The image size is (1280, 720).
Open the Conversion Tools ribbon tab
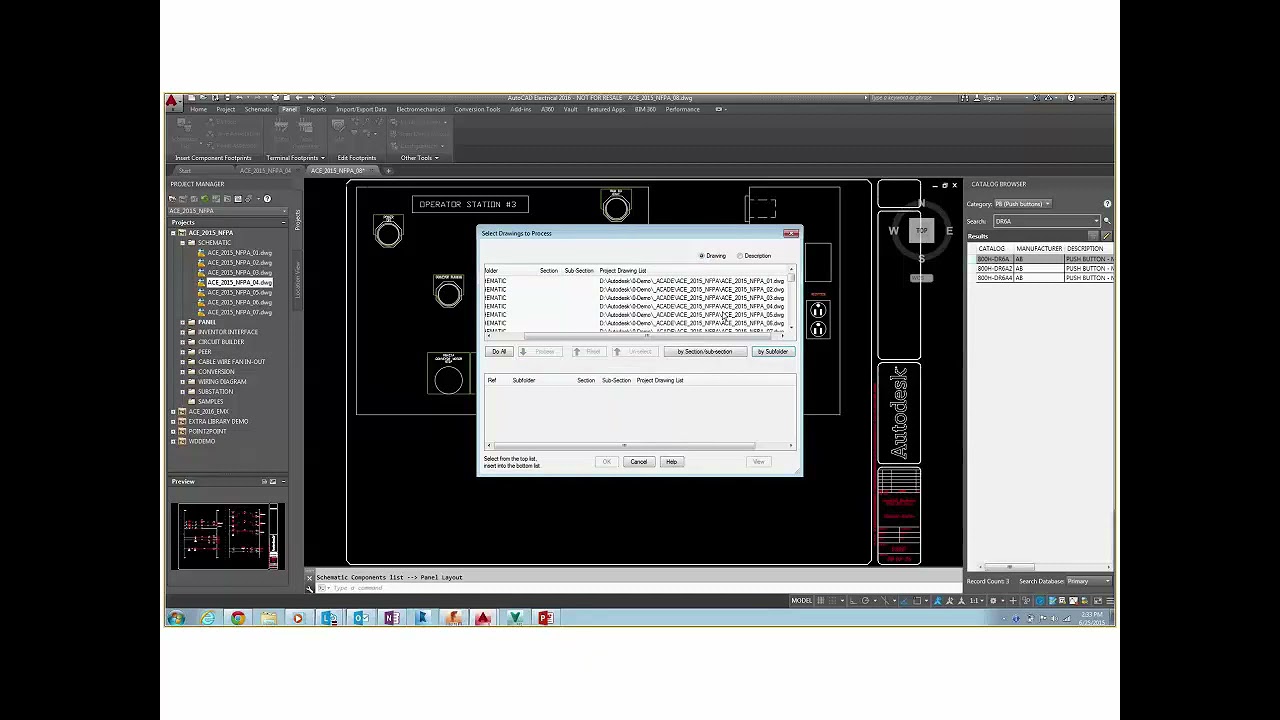coord(477,109)
